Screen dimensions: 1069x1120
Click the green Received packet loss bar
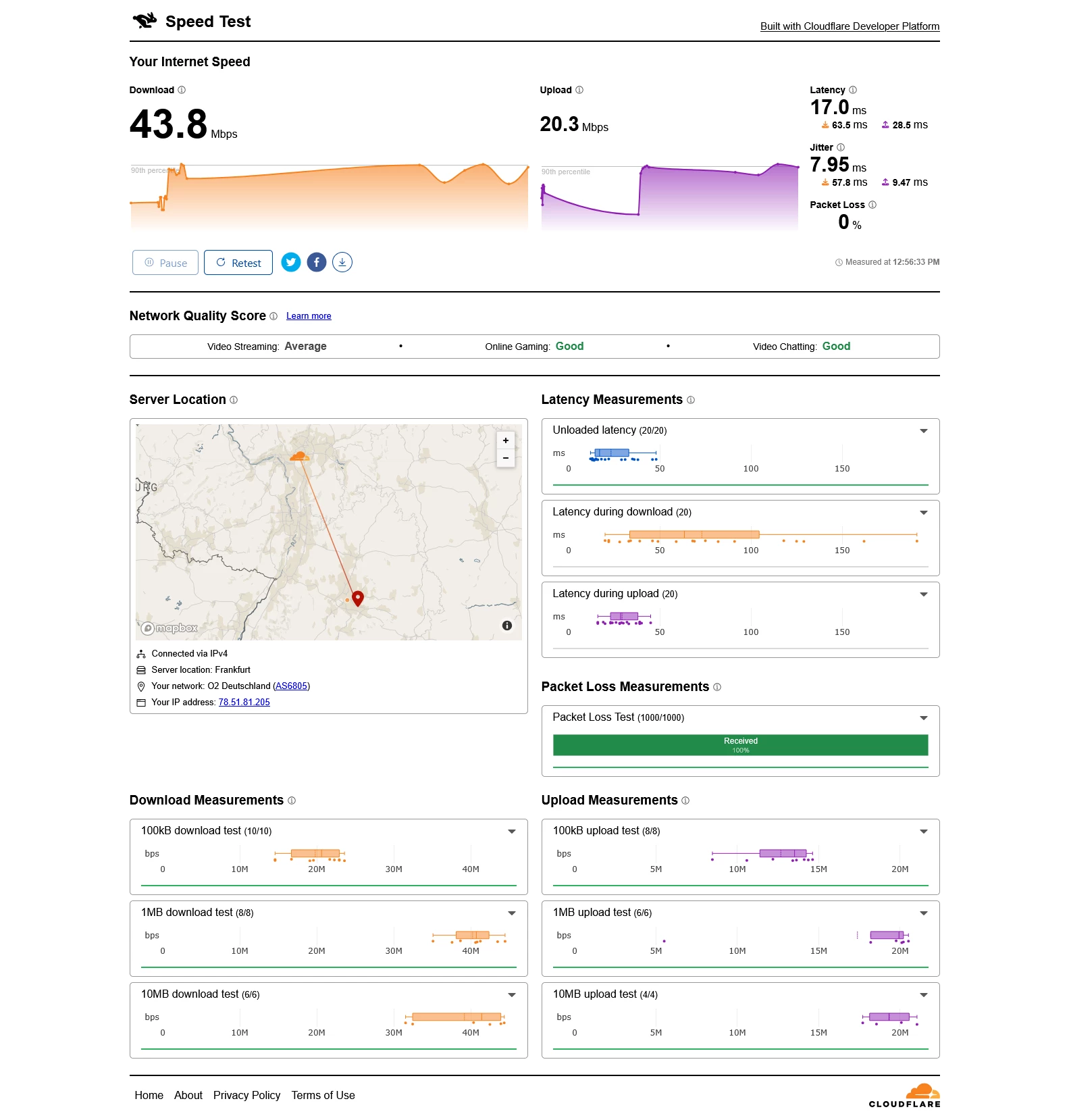[x=740, y=745]
